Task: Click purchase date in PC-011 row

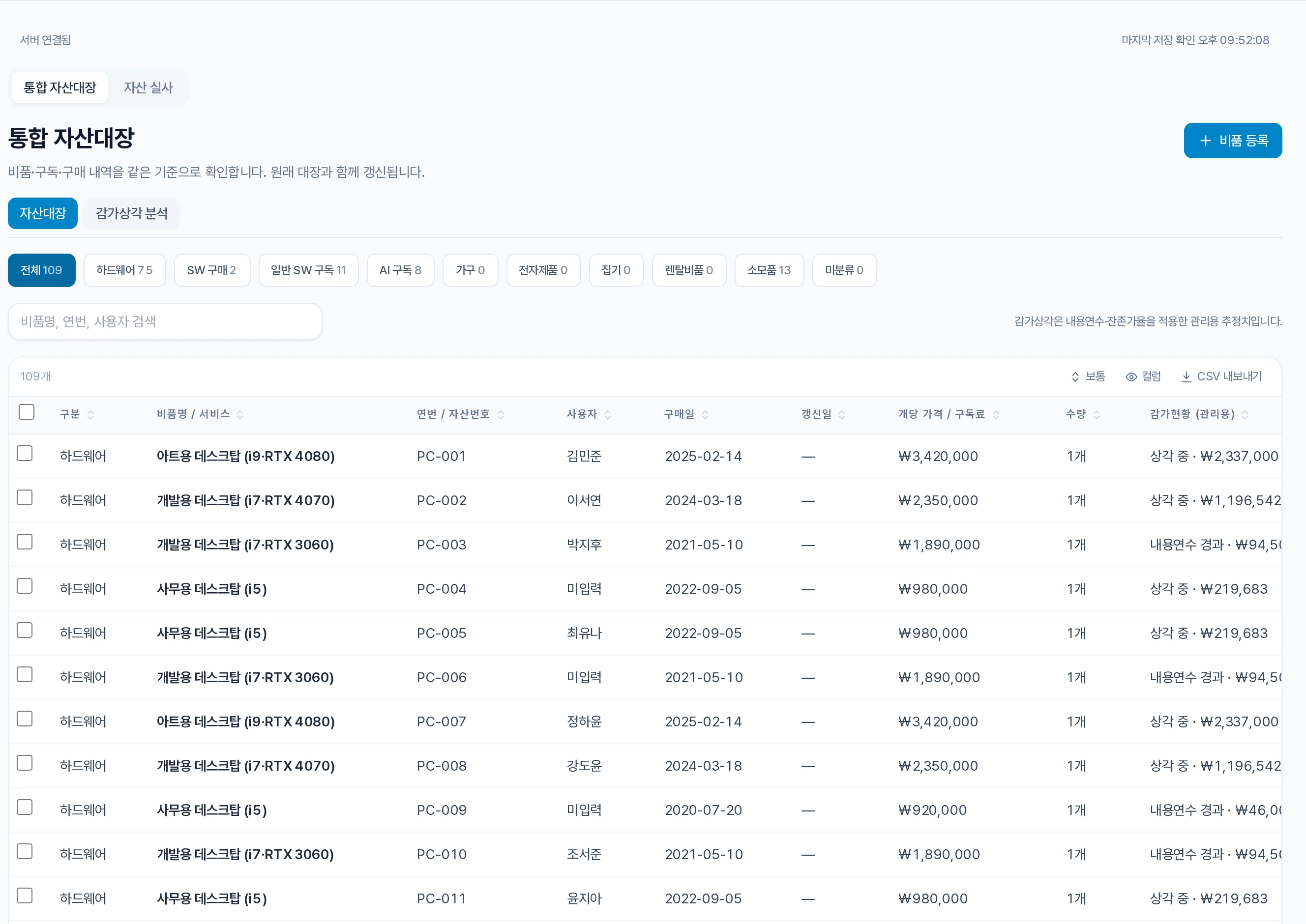Action: click(703, 898)
